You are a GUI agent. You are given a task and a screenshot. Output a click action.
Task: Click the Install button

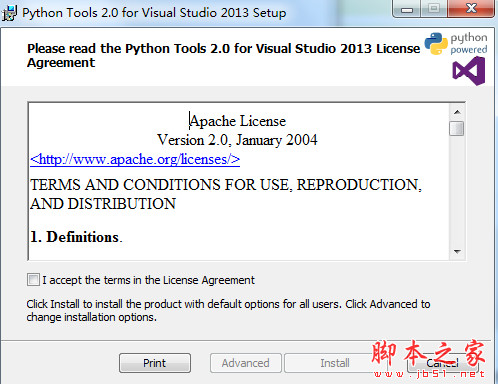335,363
